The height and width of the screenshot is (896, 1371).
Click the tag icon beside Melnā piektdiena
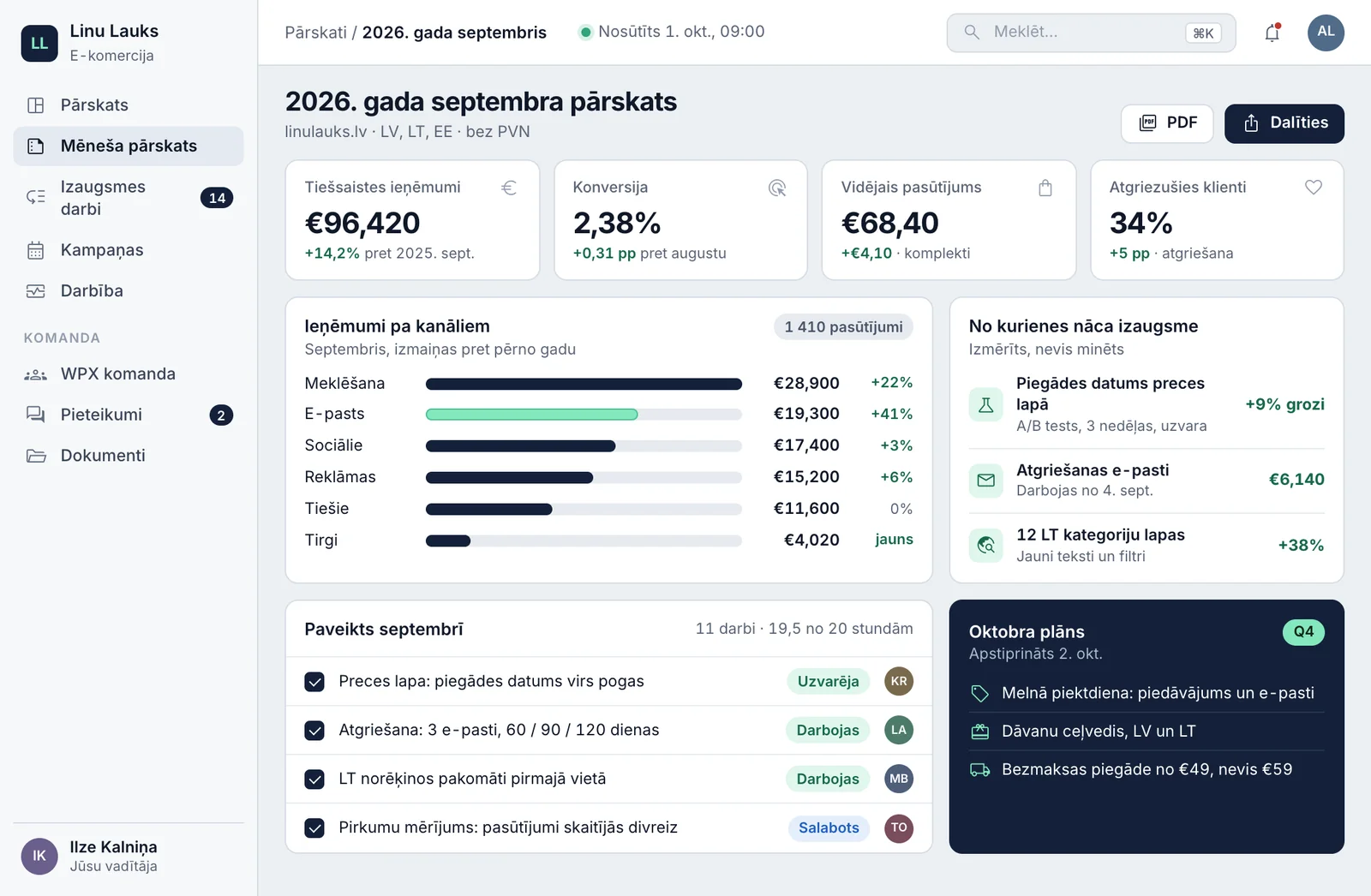click(x=979, y=694)
